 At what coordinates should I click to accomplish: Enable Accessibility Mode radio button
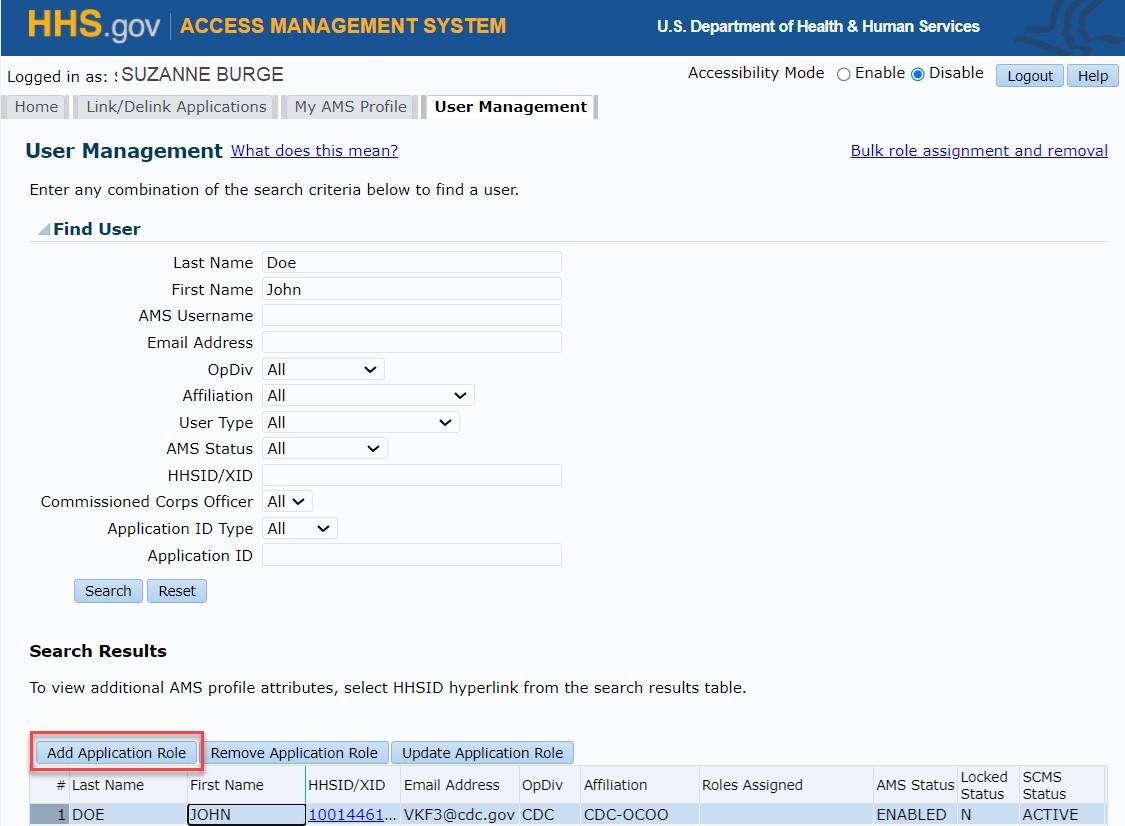843,74
